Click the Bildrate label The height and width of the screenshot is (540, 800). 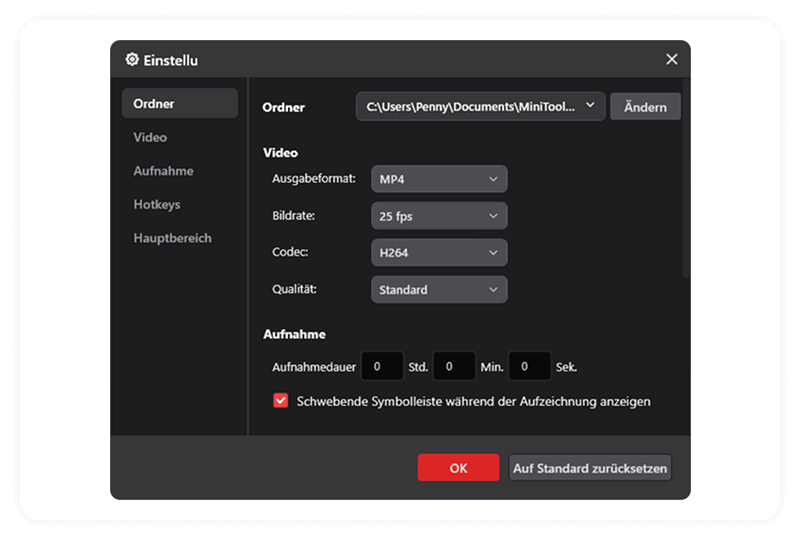(x=293, y=216)
